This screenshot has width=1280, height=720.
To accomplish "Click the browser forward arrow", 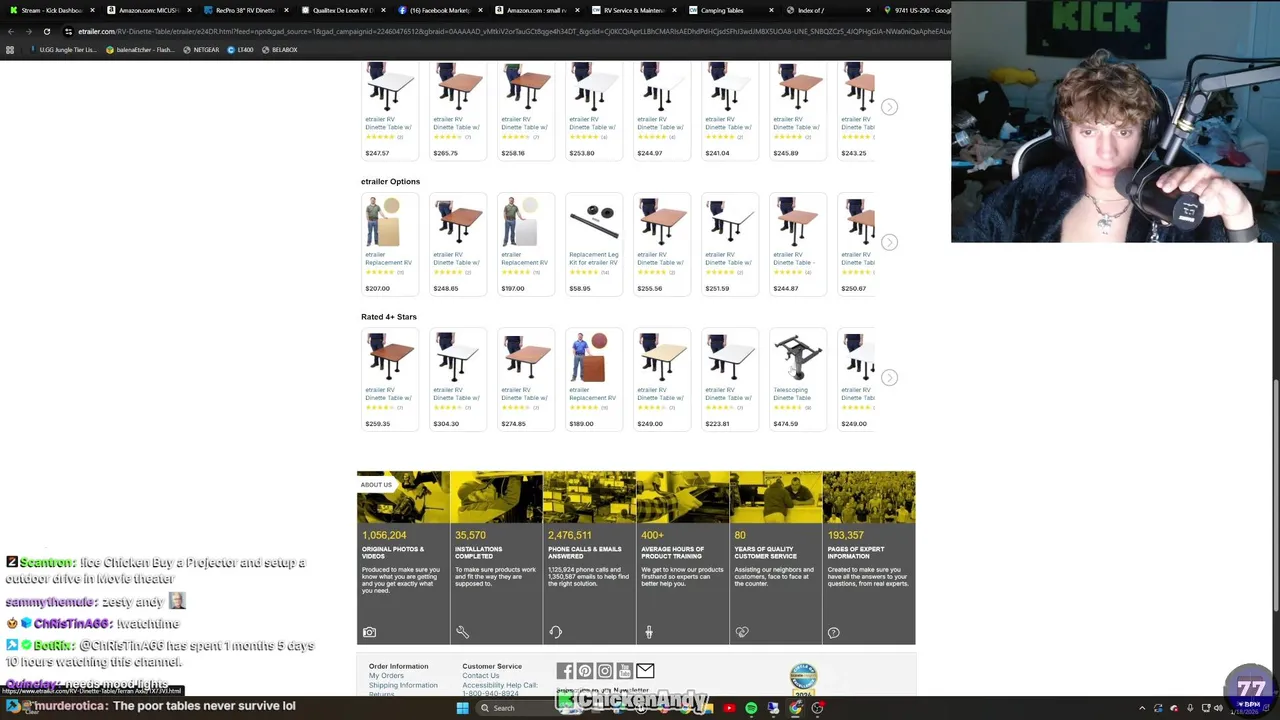I will (29, 31).
